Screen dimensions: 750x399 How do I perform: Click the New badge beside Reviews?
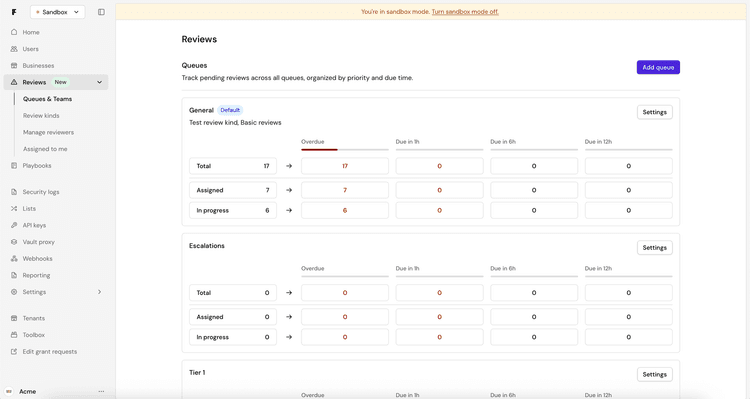(61, 82)
